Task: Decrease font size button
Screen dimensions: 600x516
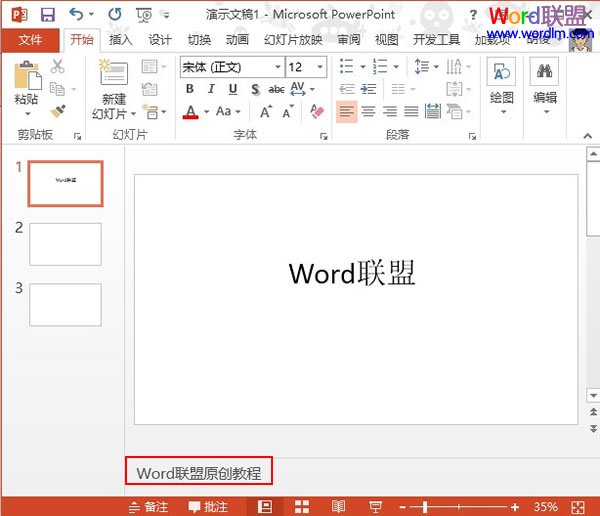Action: tap(288, 112)
